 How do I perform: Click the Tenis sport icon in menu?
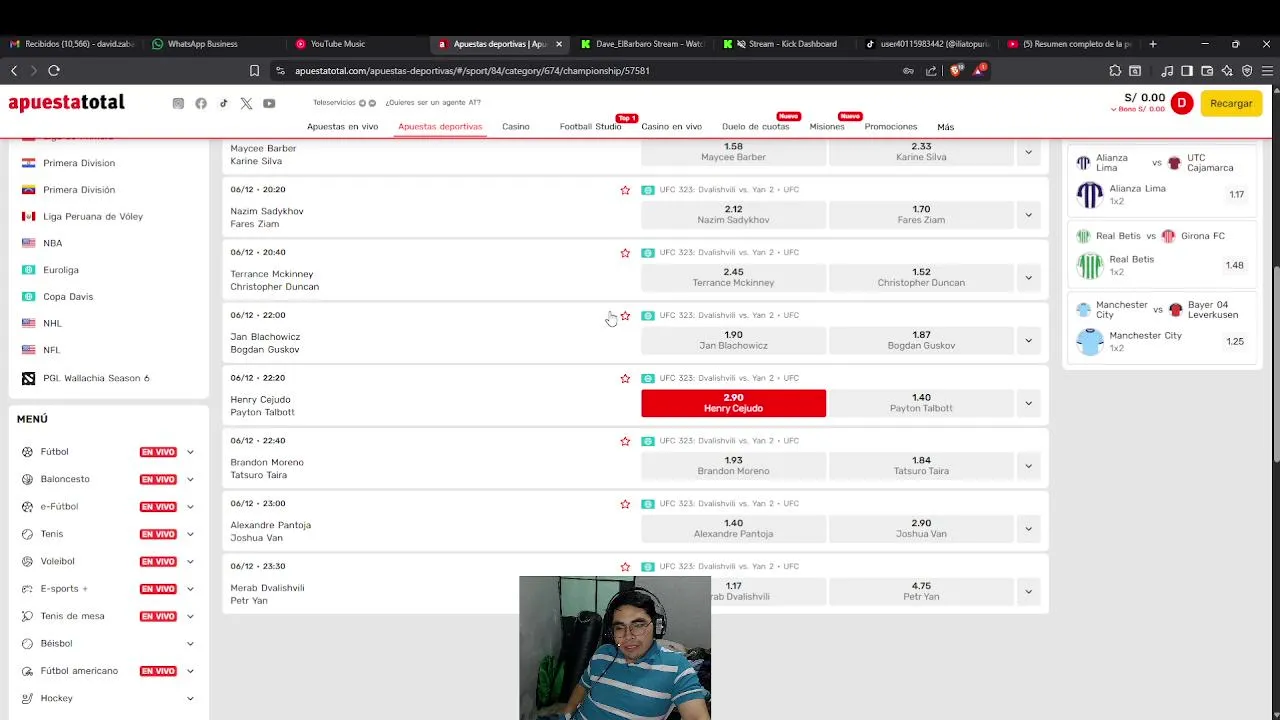point(27,534)
